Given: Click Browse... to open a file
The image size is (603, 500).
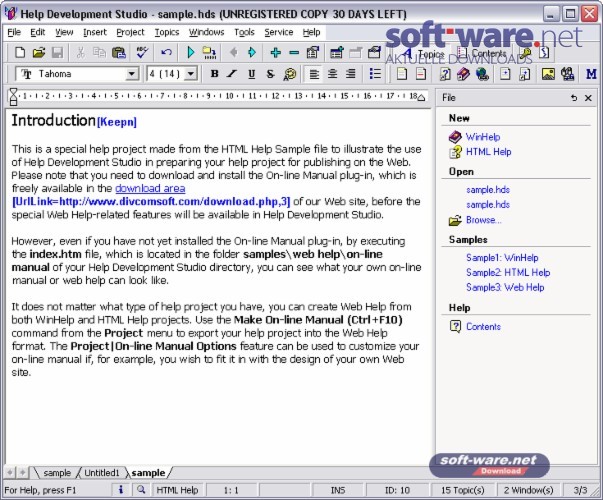Looking at the screenshot, I should (483, 220).
